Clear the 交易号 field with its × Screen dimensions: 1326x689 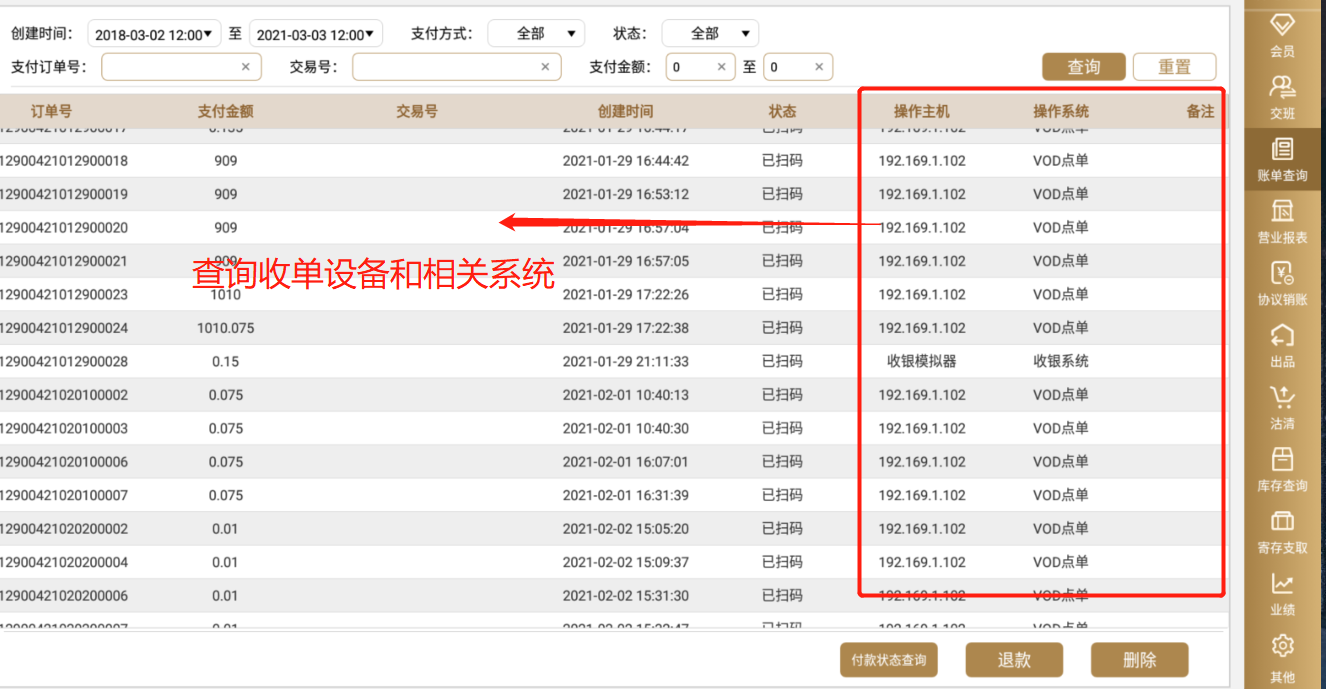545,67
